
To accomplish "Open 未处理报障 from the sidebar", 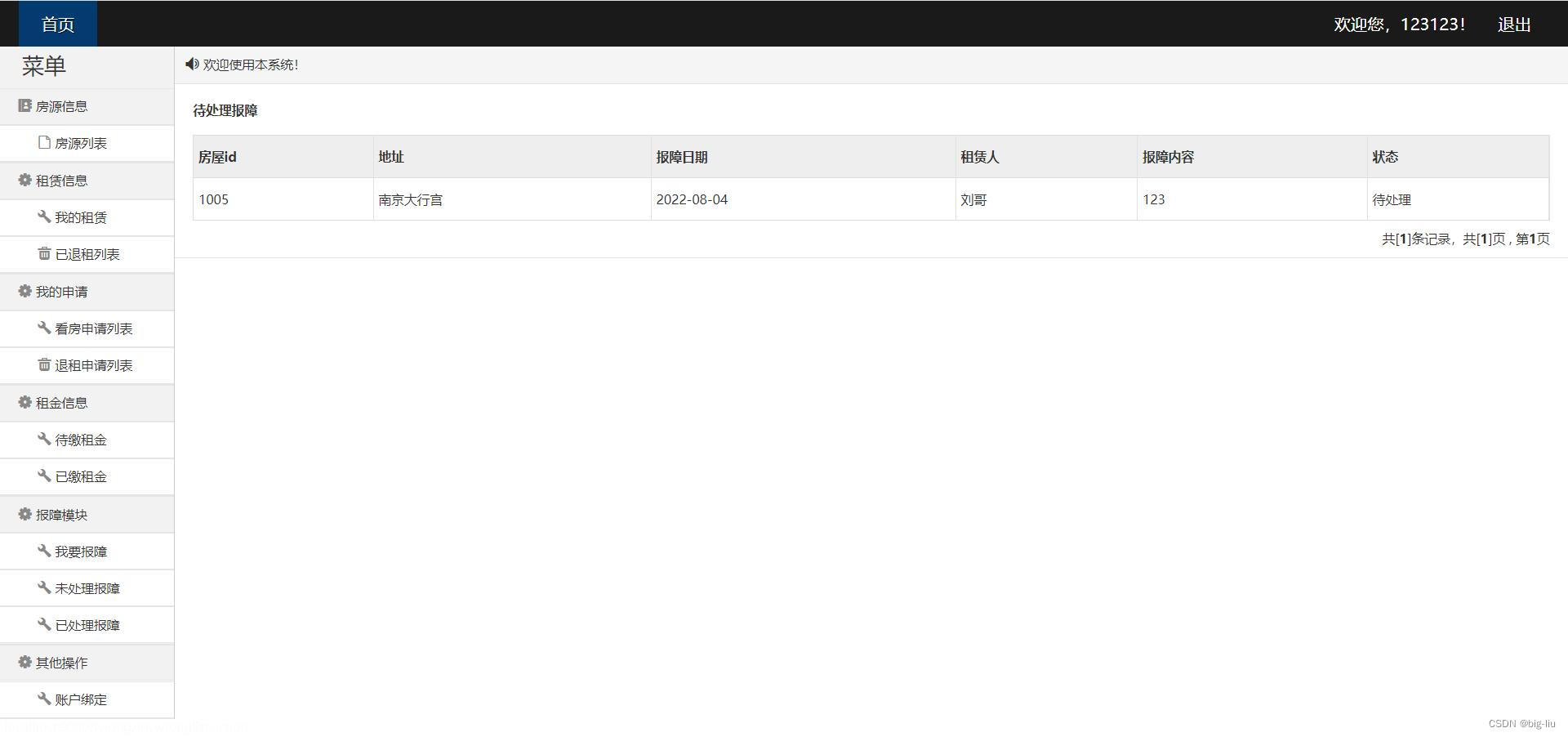I will [x=87, y=588].
